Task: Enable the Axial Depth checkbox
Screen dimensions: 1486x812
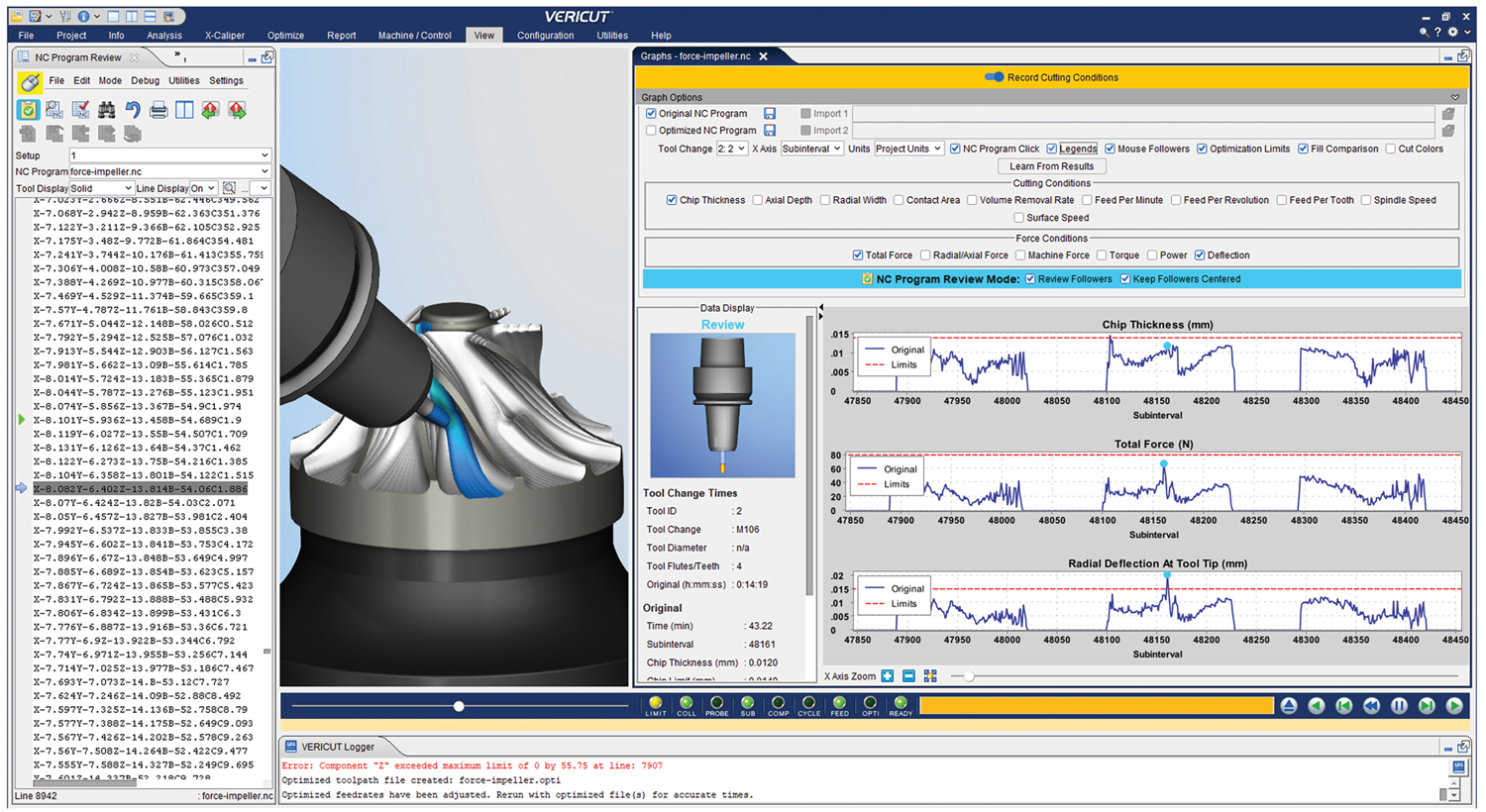Action: point(758,200)
